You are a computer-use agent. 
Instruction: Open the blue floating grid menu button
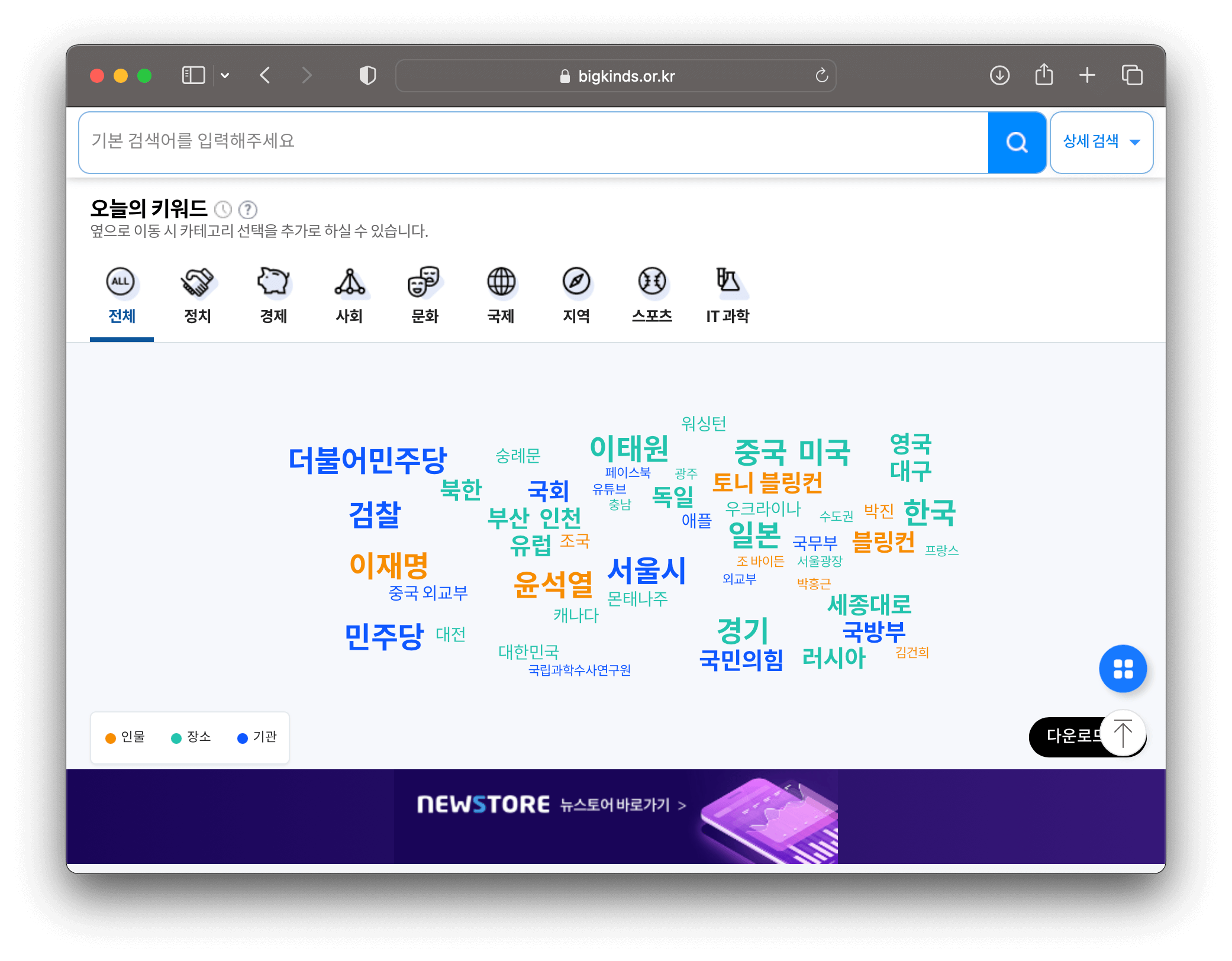tap(1123, 669)
